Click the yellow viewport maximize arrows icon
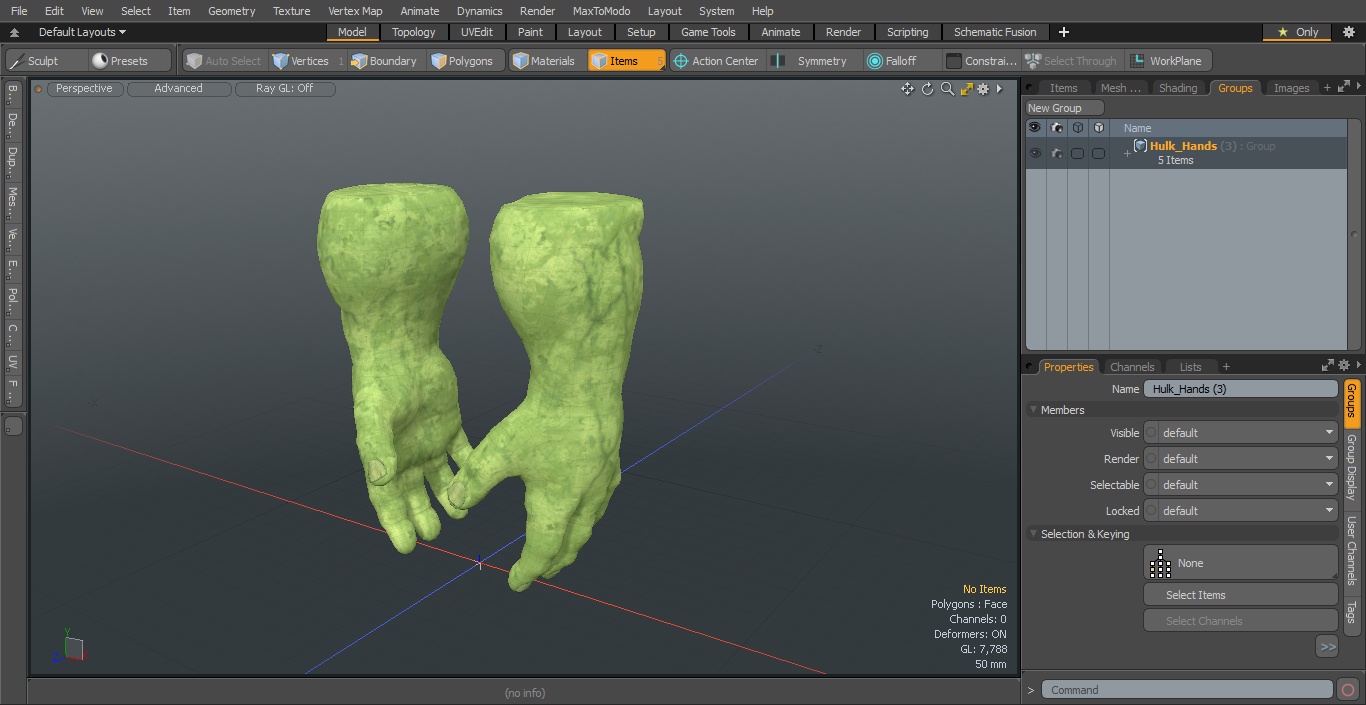This screenshot has height=705, width=1366. click(966, 89)
